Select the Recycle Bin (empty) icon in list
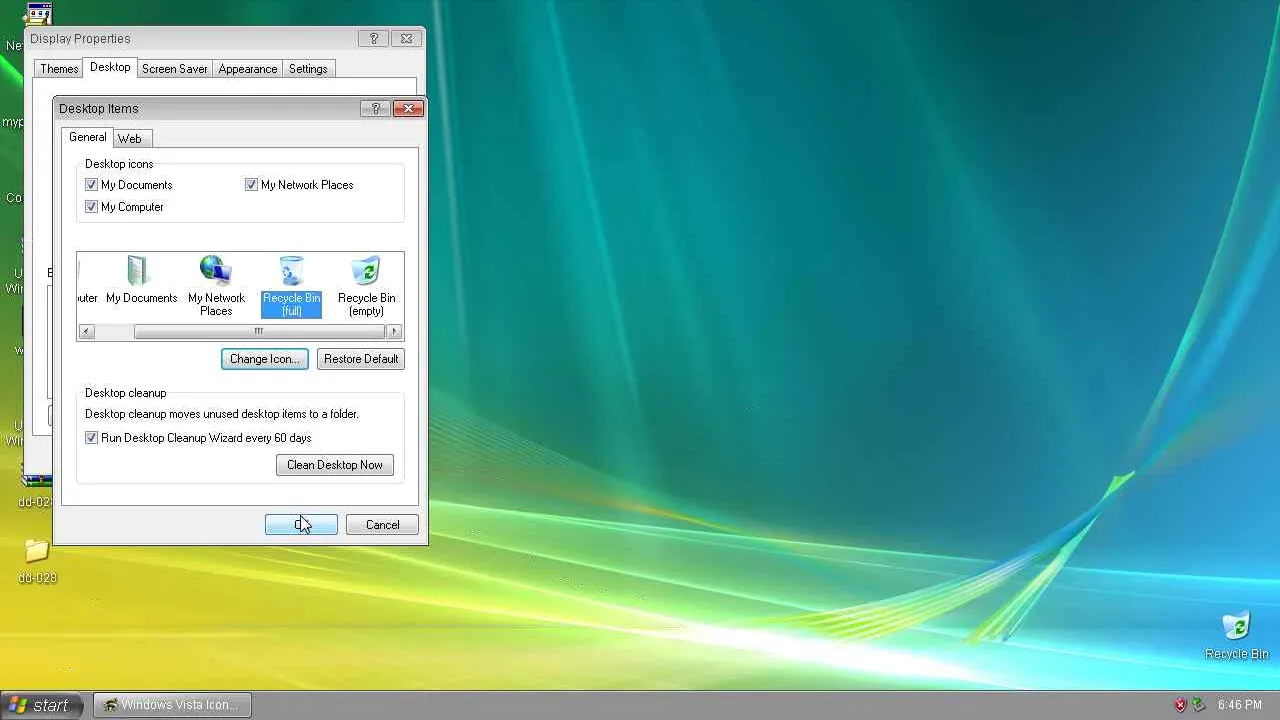 [x=366, y=286]
